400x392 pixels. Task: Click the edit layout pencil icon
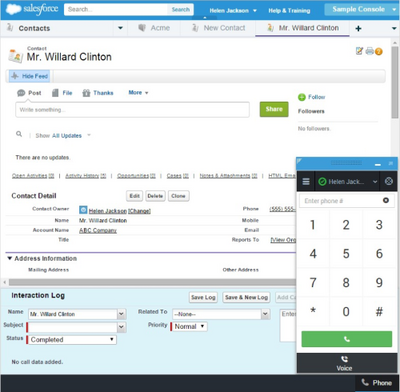(359, 51)
